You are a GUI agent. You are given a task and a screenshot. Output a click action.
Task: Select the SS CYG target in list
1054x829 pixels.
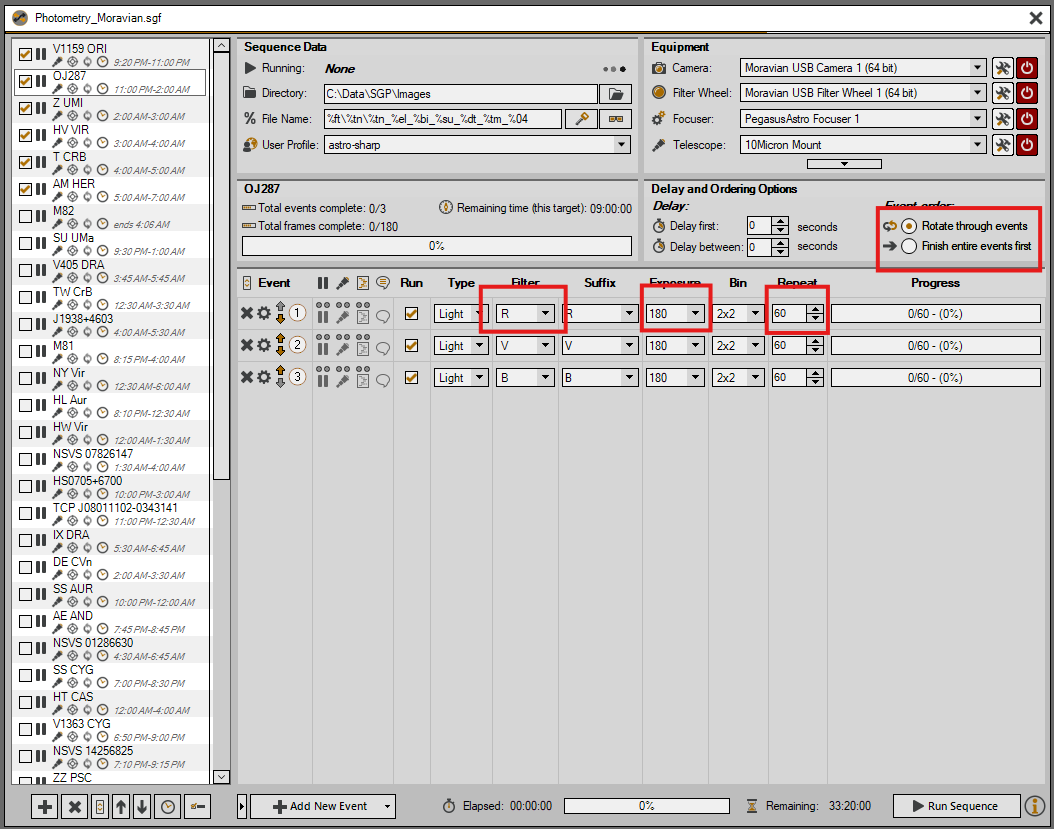coord(73,669)
